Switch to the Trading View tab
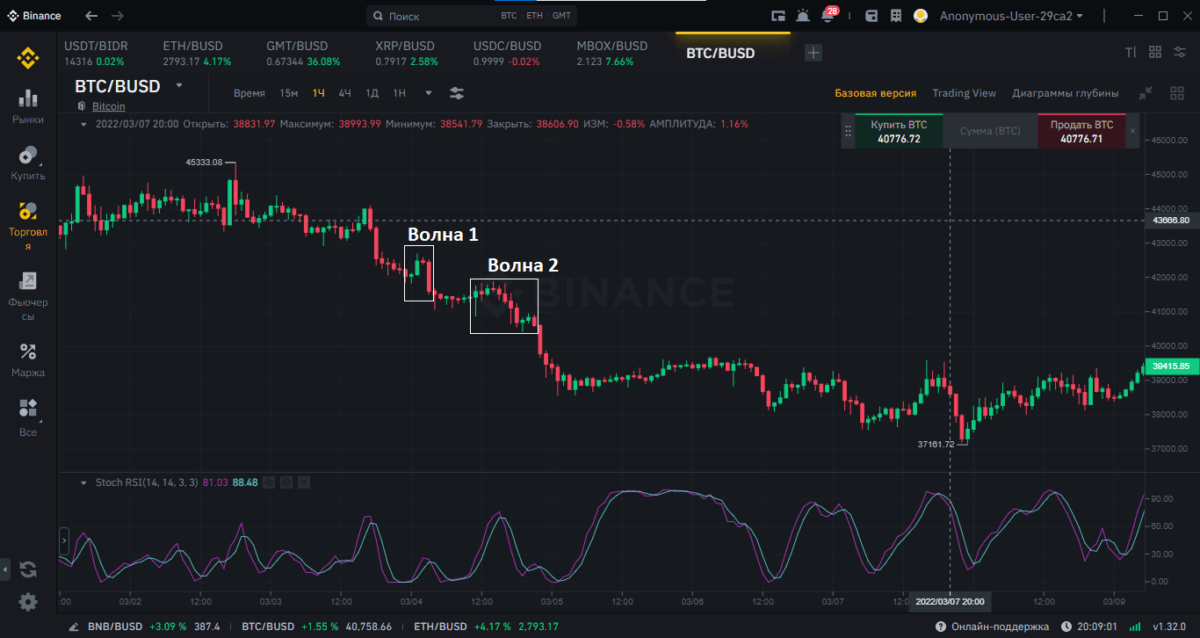The height and width of the screenshot is (638, 1200). pos(964,93)
